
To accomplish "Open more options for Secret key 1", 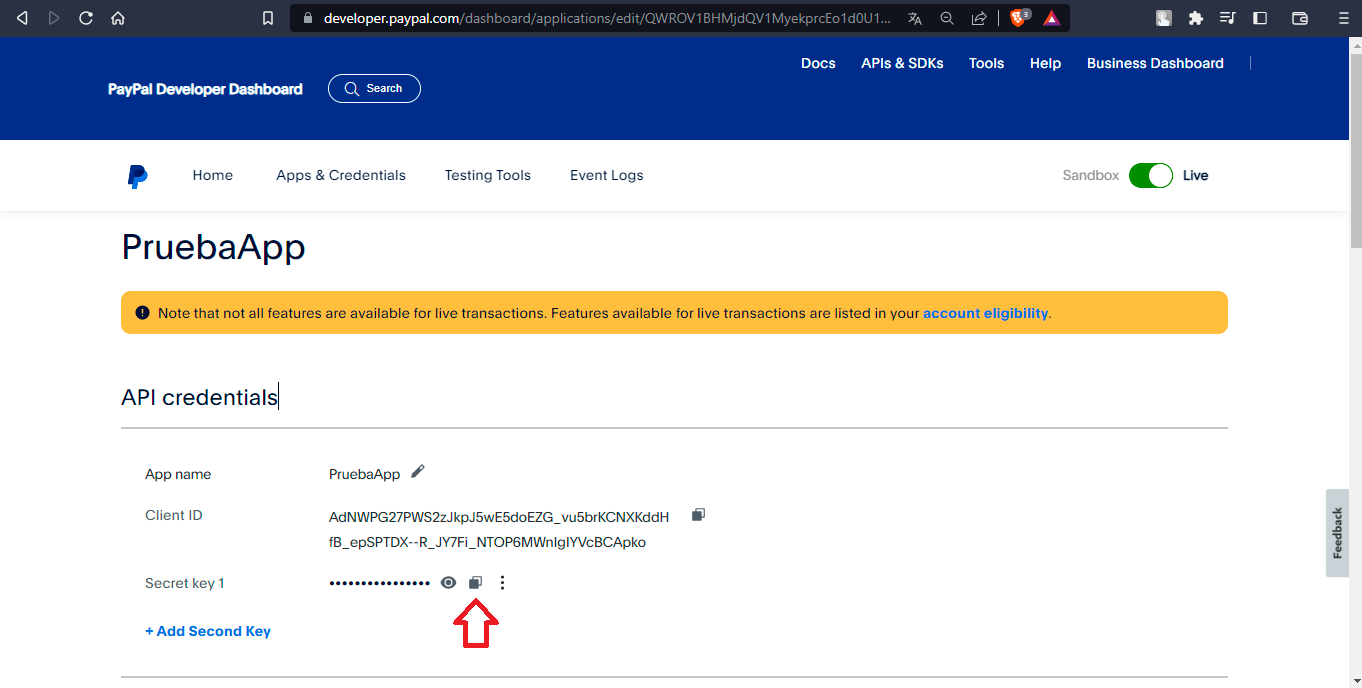I will [502, 583].
